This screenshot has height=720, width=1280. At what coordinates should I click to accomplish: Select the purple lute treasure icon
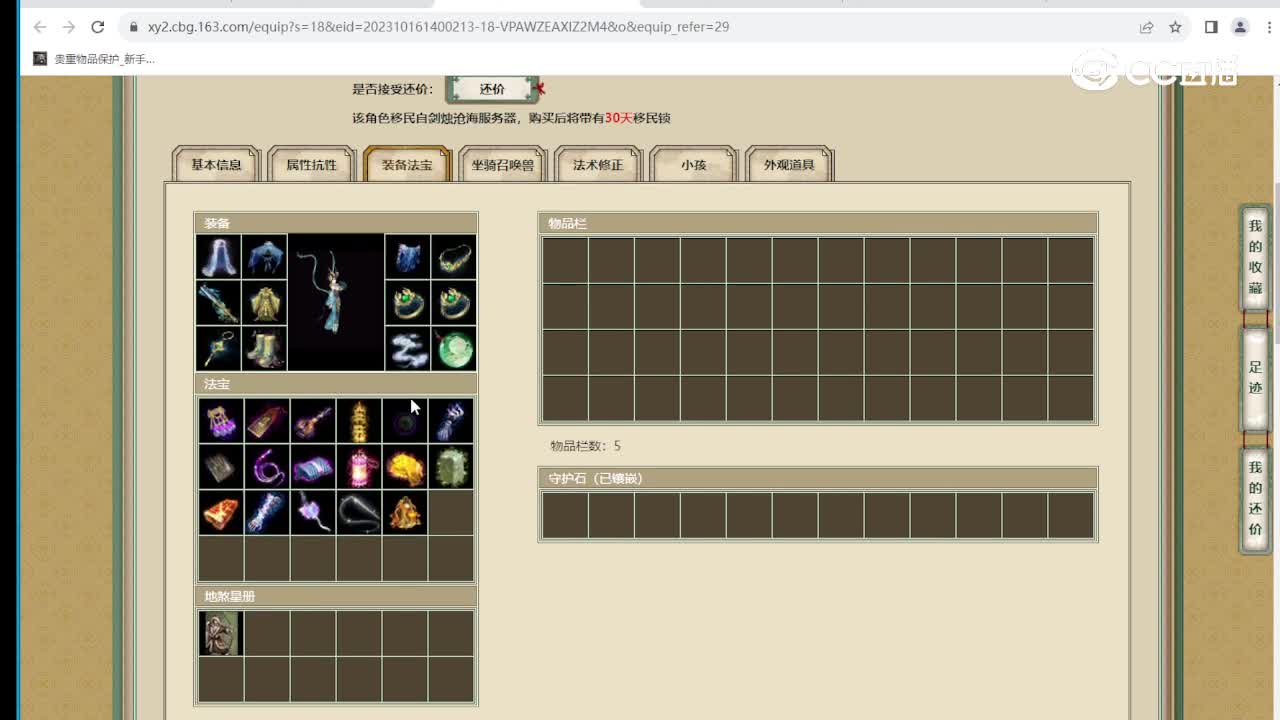click(x=313, y=421)
